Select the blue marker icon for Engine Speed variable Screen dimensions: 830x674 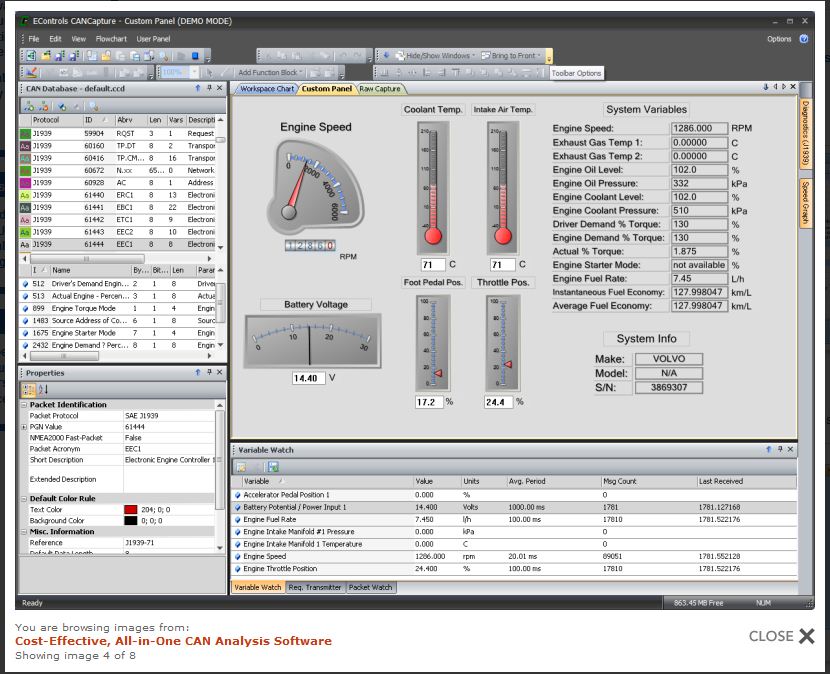238,556
